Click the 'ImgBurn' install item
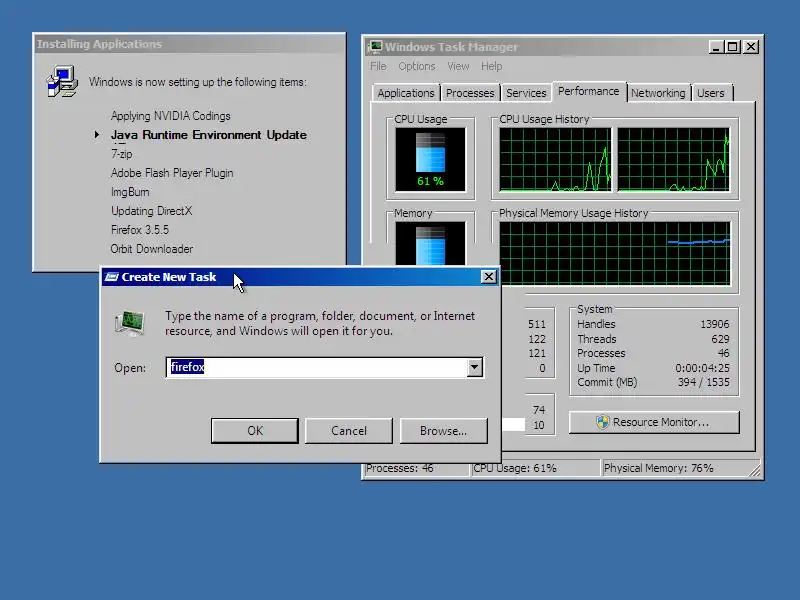 [130, 192]
